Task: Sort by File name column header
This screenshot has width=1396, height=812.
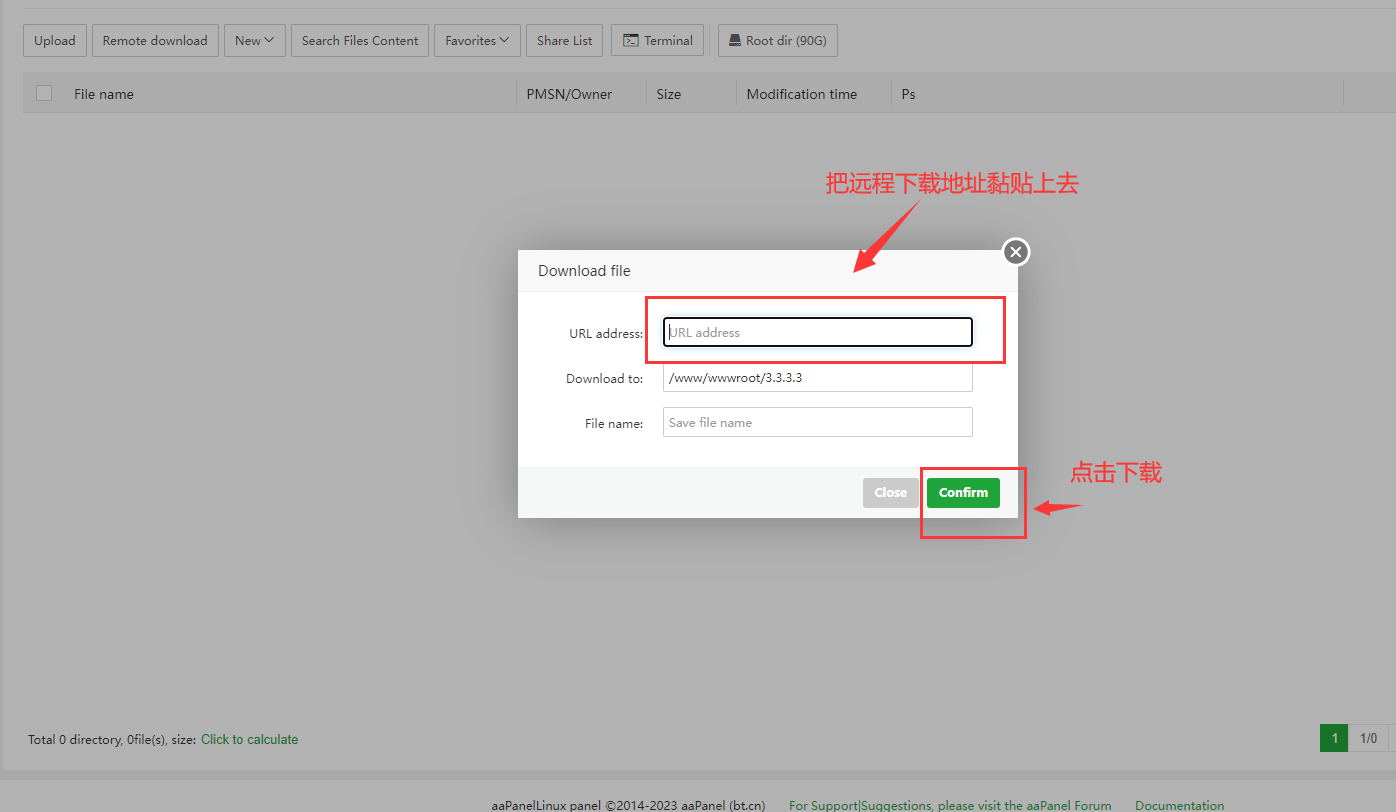Action: [104, 94]
